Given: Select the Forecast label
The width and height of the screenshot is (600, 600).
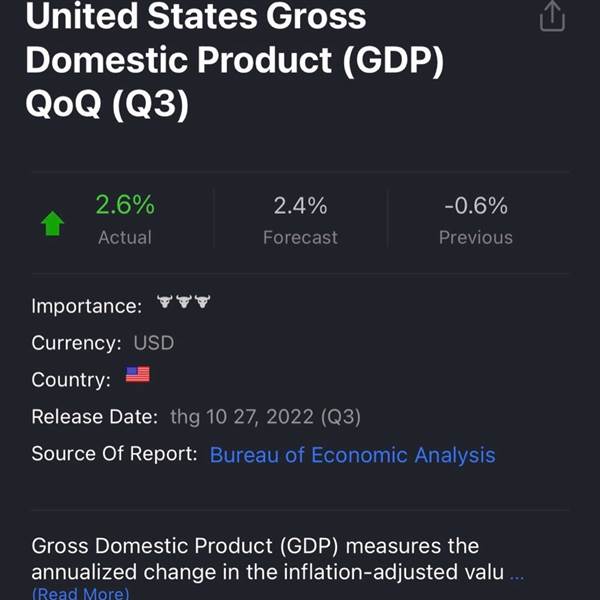Looking at the screenshot, I should [300, 238].
